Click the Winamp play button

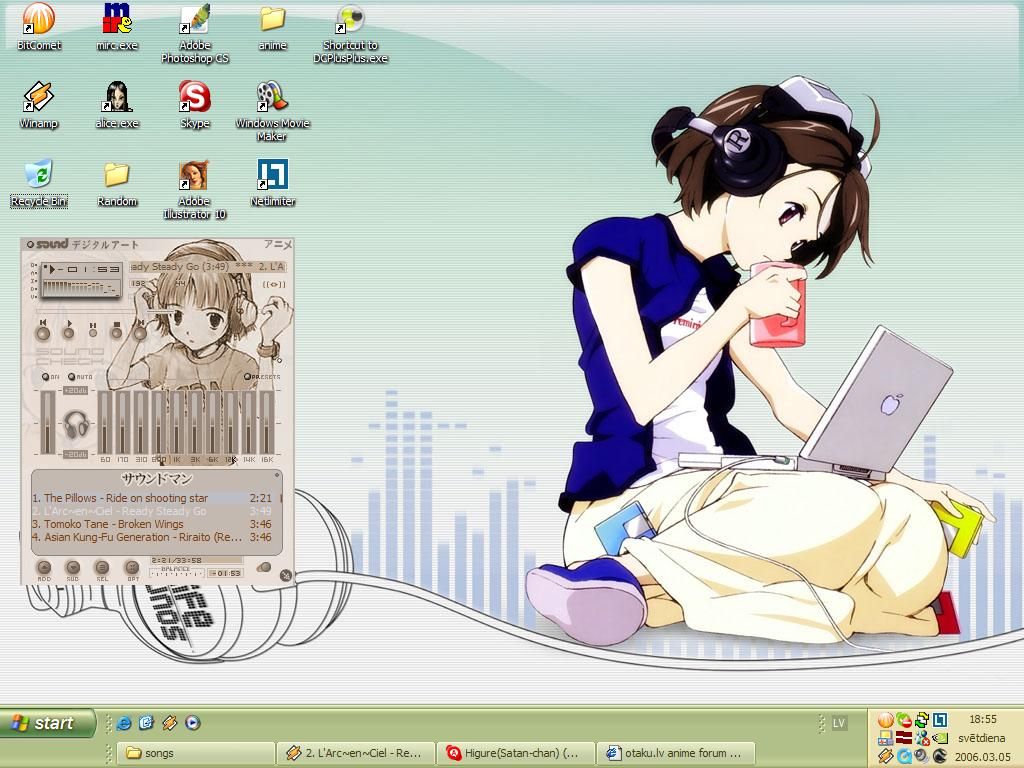(x=69, y=330)
